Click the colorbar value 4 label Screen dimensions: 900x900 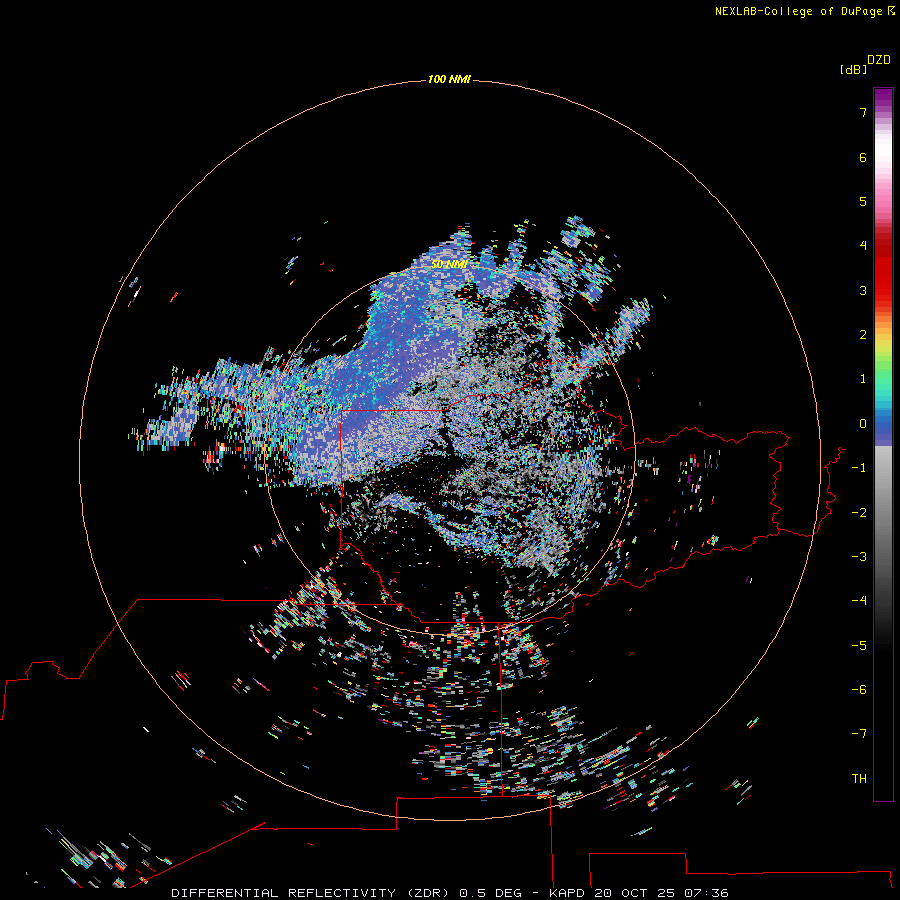coord(863,246)
